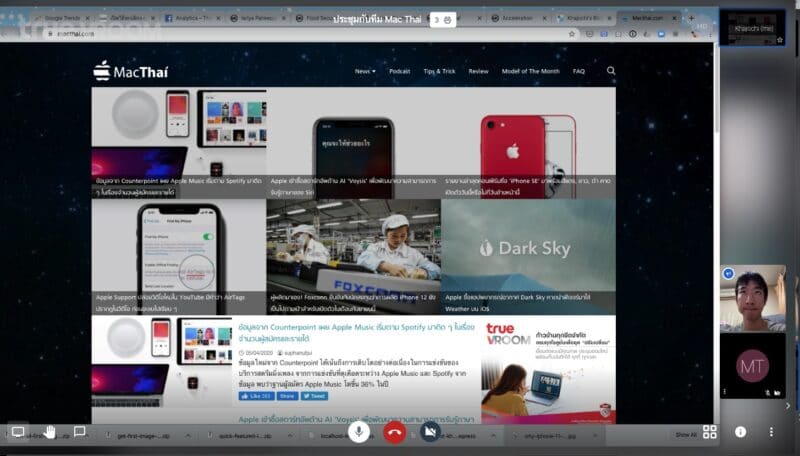Mute the microphone in the meeting
This screenshot has height=456, width=800.
click(x=359, y=433)
